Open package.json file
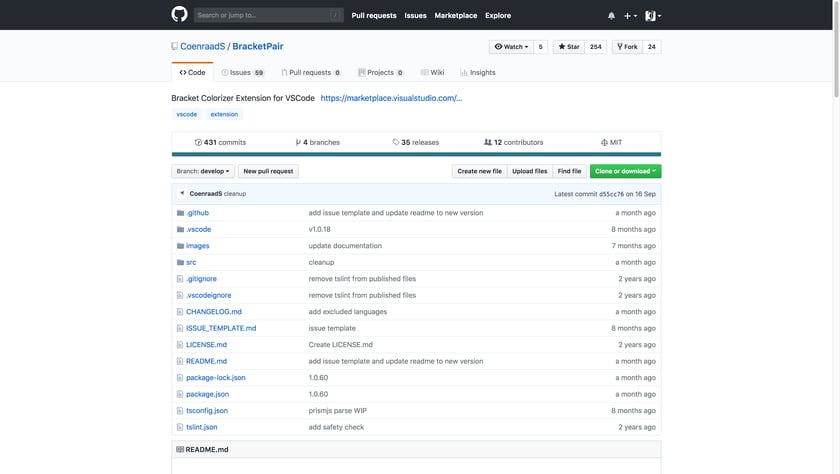 [207, 394]
